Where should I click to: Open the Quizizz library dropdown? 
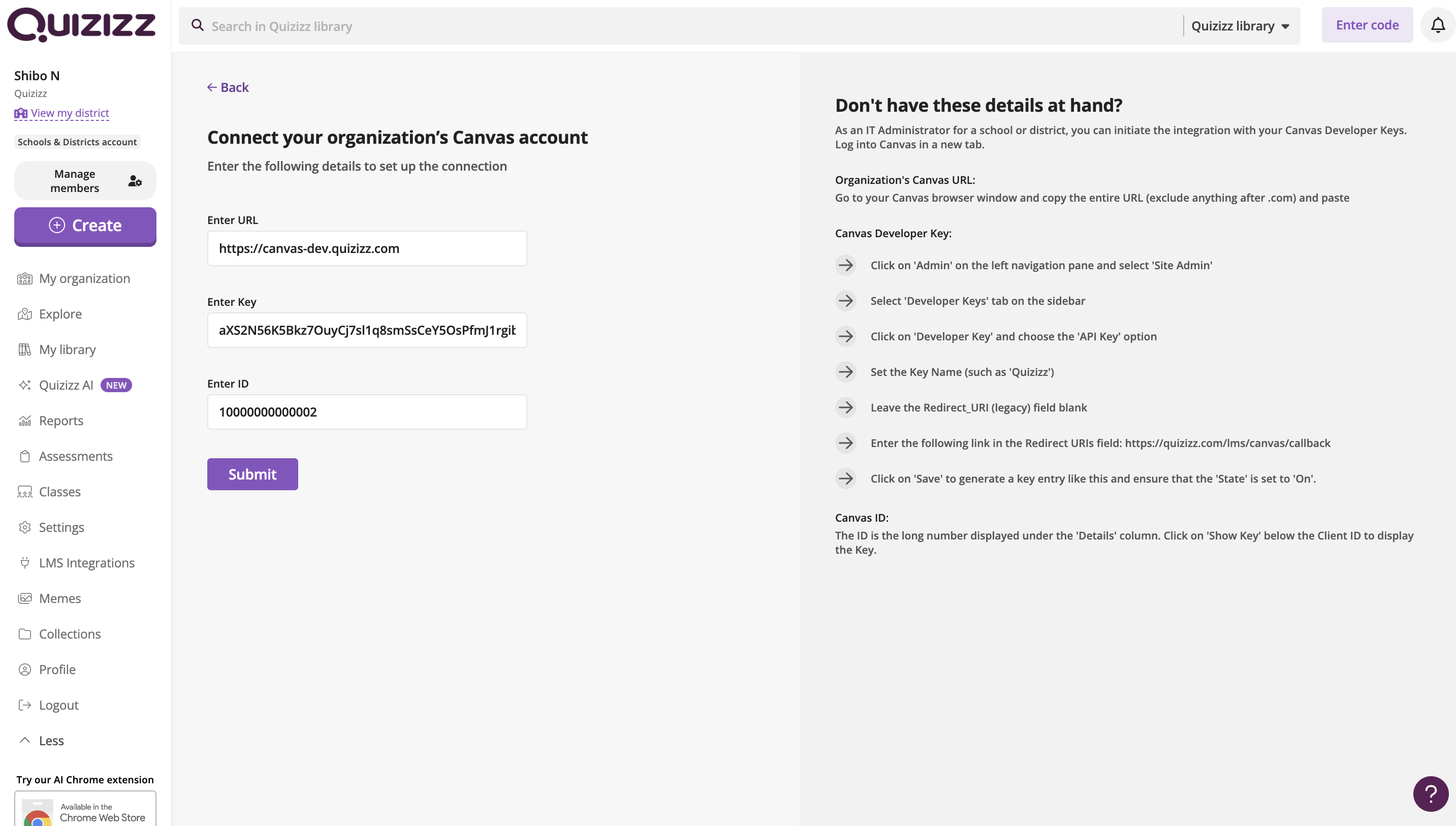1240,26
